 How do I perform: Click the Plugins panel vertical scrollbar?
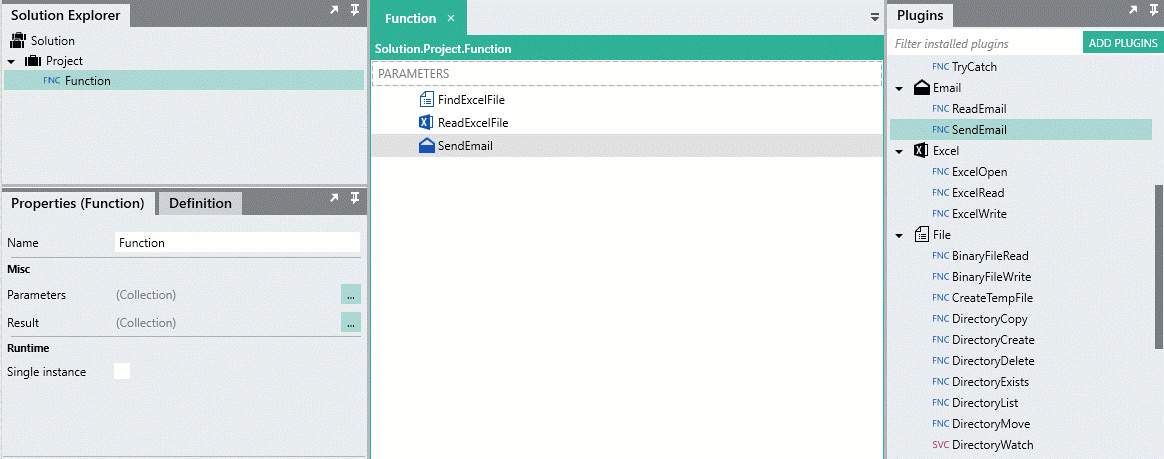click(x=1159, y=266)
